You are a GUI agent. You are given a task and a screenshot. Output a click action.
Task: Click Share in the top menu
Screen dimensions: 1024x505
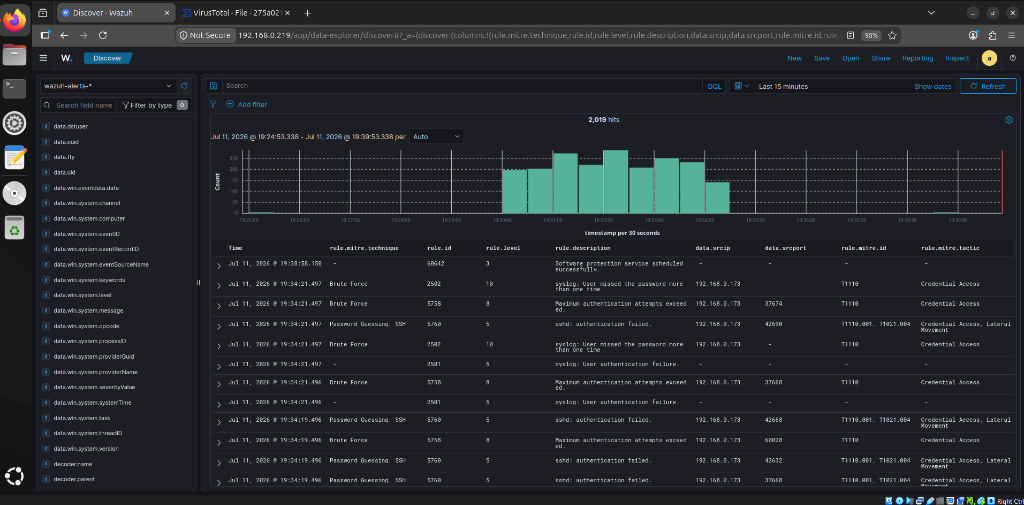[x=880, y=58]
